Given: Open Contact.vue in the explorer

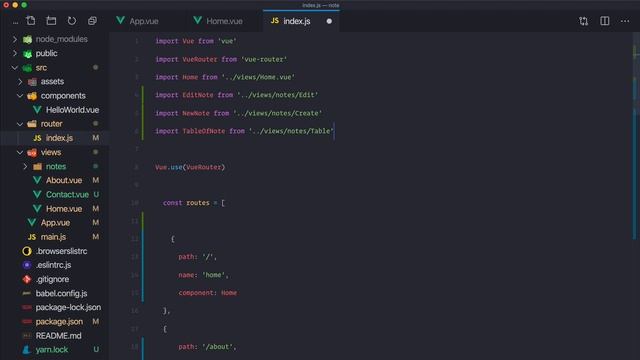Looking at the screenshot, I should tap(67, 195).
